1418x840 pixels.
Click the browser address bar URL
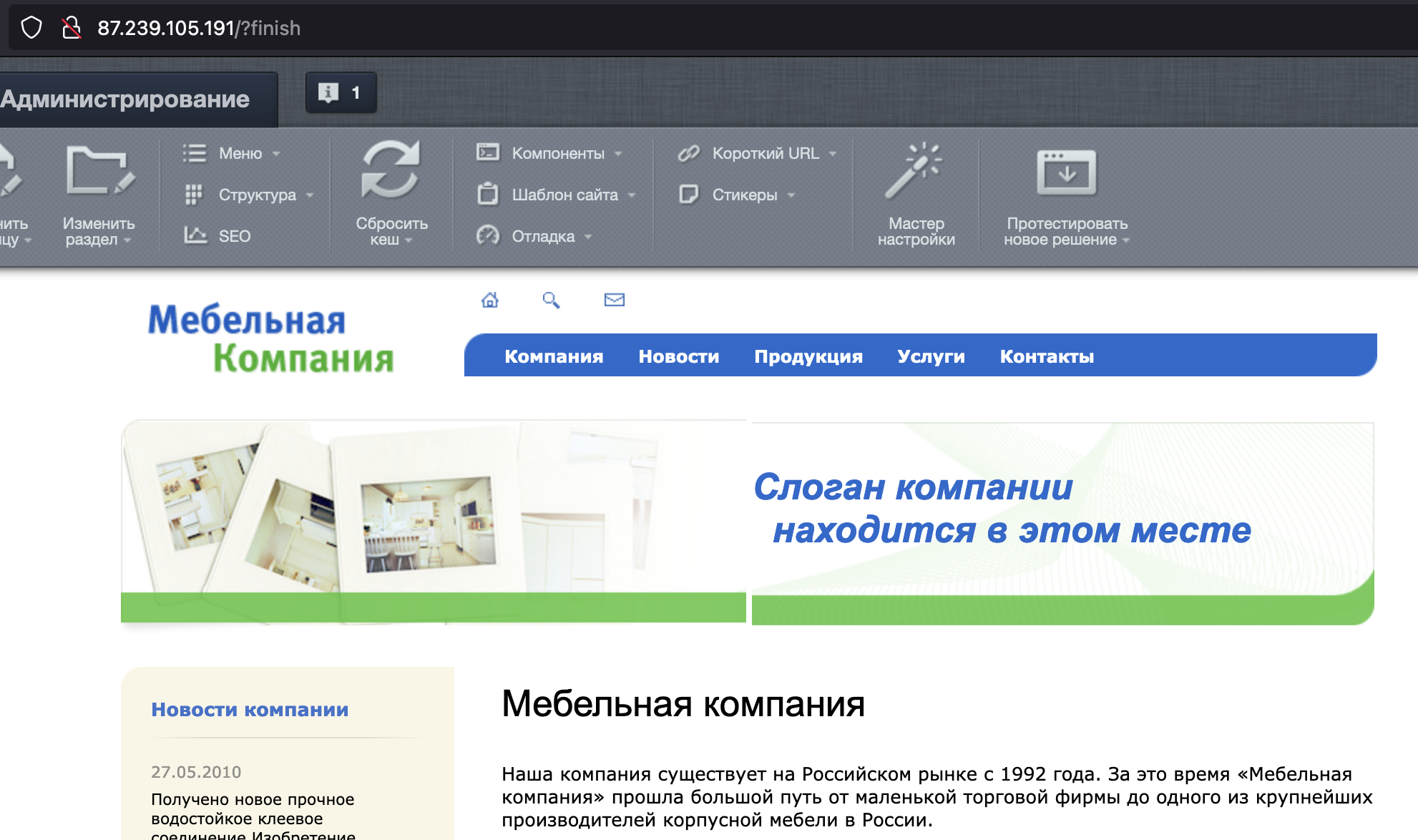point(199,28)
